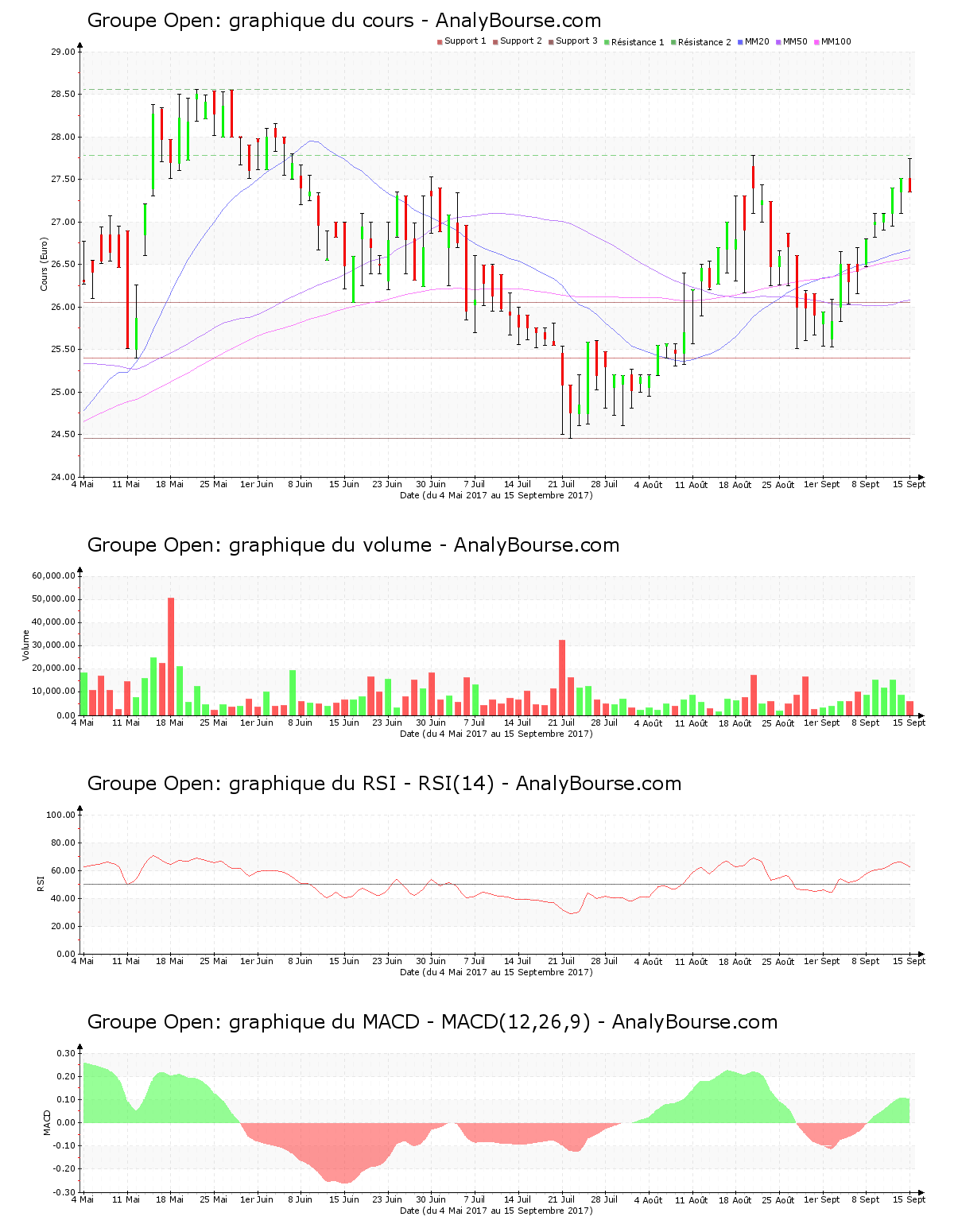
Task: Click '18 Mai' date on volume chart axis
Action: 169,723
